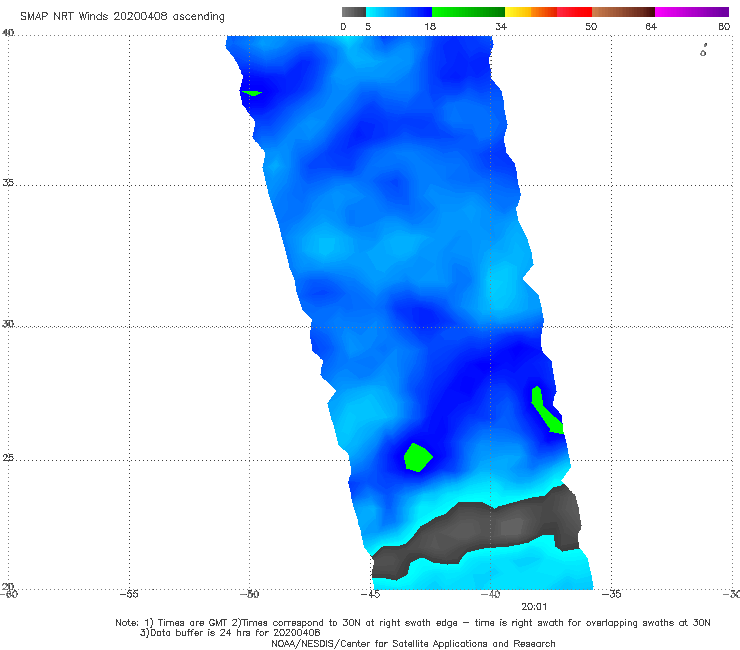Screen dimensions: 740x650
Task: Click the small green patch near 38N -50
Action: coord(252,93)
